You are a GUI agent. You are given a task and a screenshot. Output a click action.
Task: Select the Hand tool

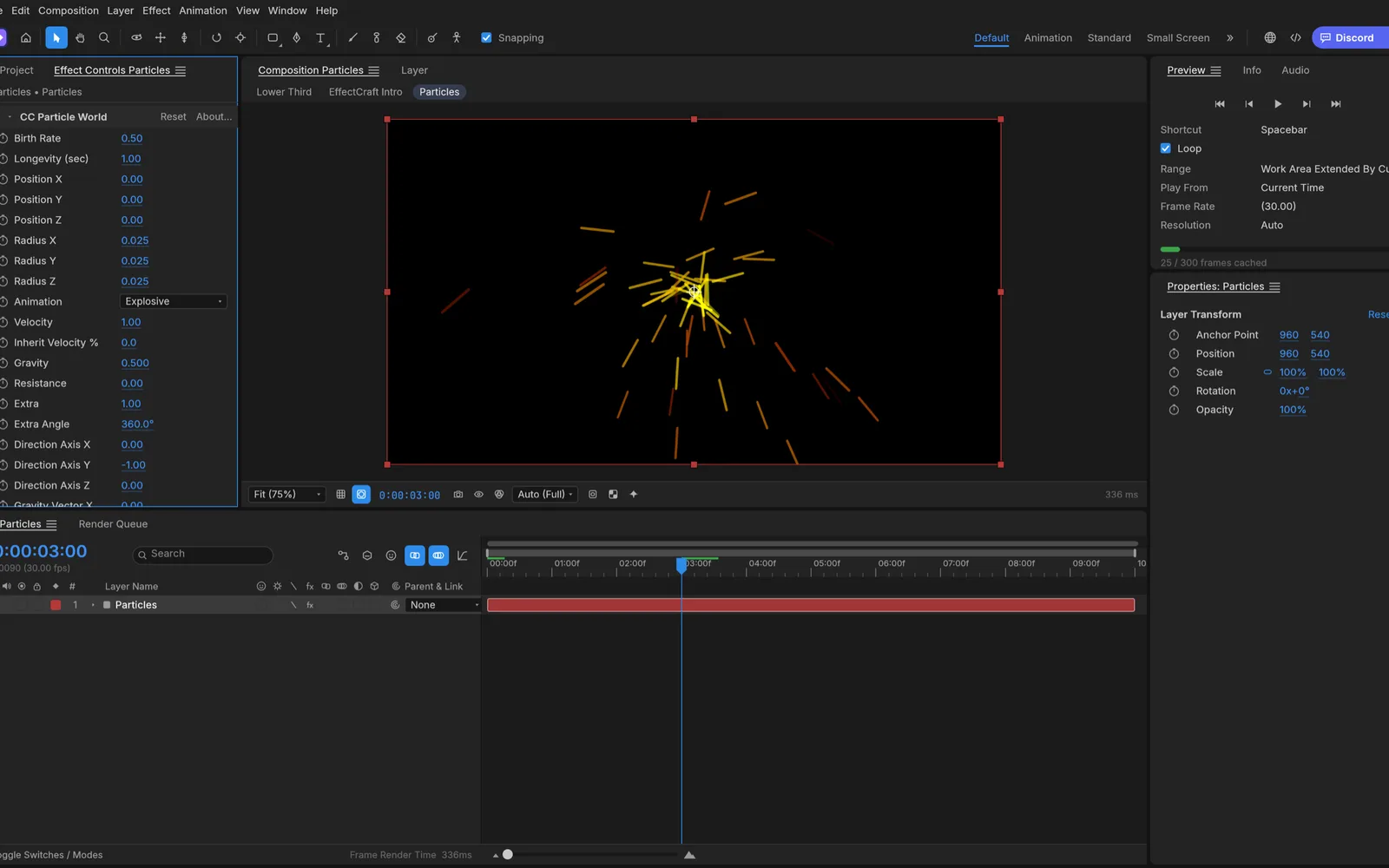(x=80, y=38)
